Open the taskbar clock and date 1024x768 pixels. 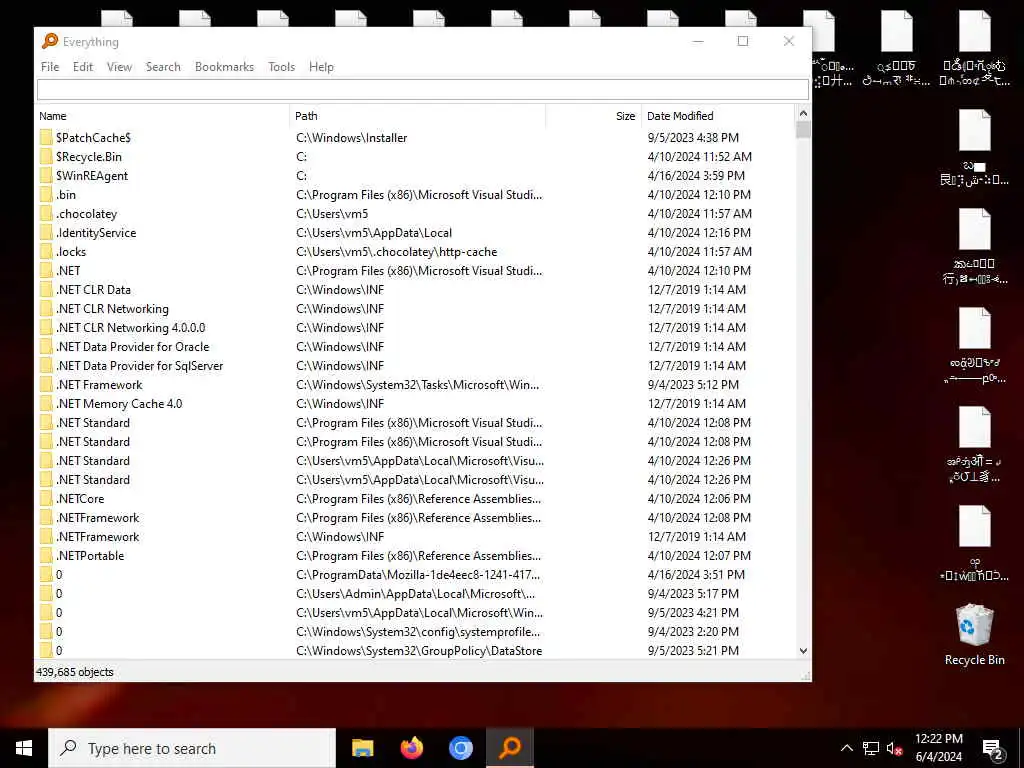(938, 748)
